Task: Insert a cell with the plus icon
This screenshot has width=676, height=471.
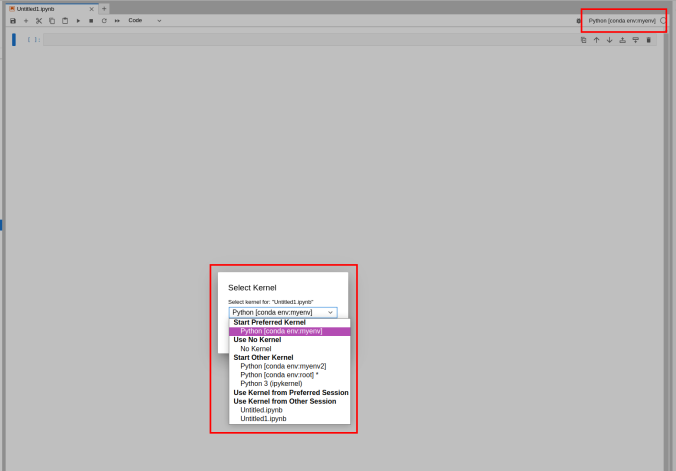Action: 26,20
